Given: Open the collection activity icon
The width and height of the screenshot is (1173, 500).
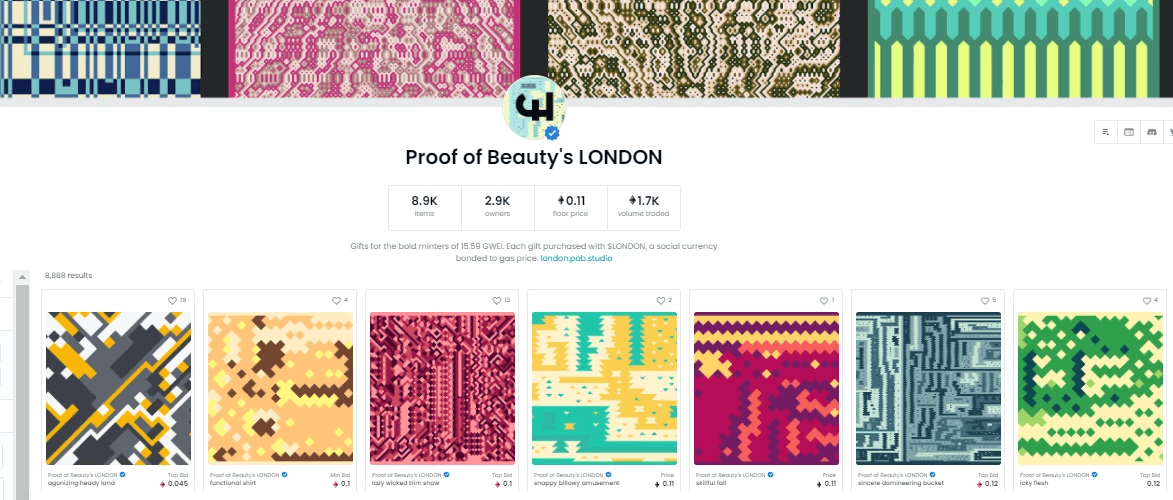Looking at the screenshot, I should (1106, 132).
